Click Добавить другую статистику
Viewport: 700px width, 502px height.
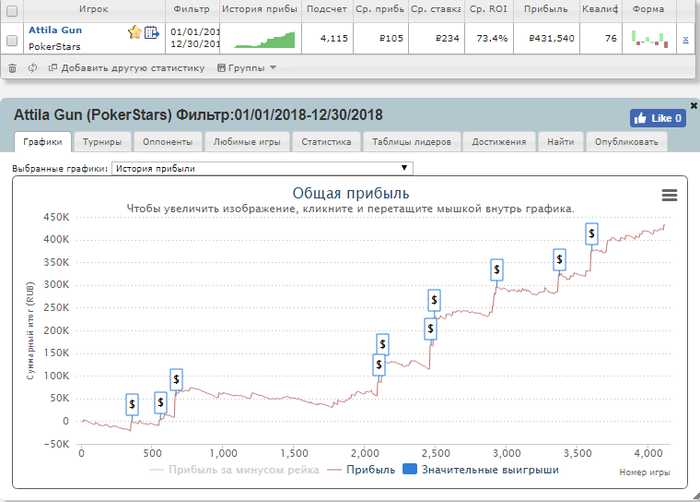point(127,68)
